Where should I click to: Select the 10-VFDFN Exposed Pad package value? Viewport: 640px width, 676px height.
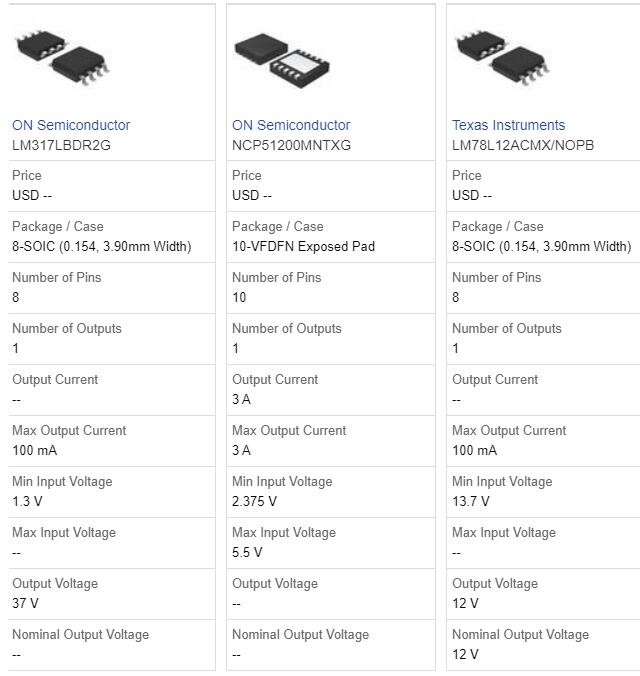[303, 246]
